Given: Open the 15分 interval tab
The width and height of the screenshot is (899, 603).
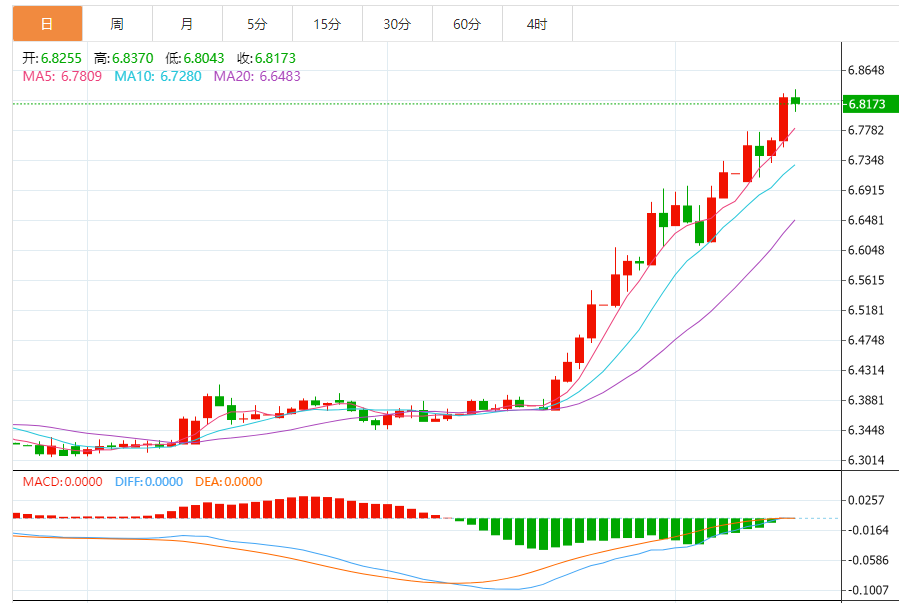Looking at the screenshot, I should point(327,24).
